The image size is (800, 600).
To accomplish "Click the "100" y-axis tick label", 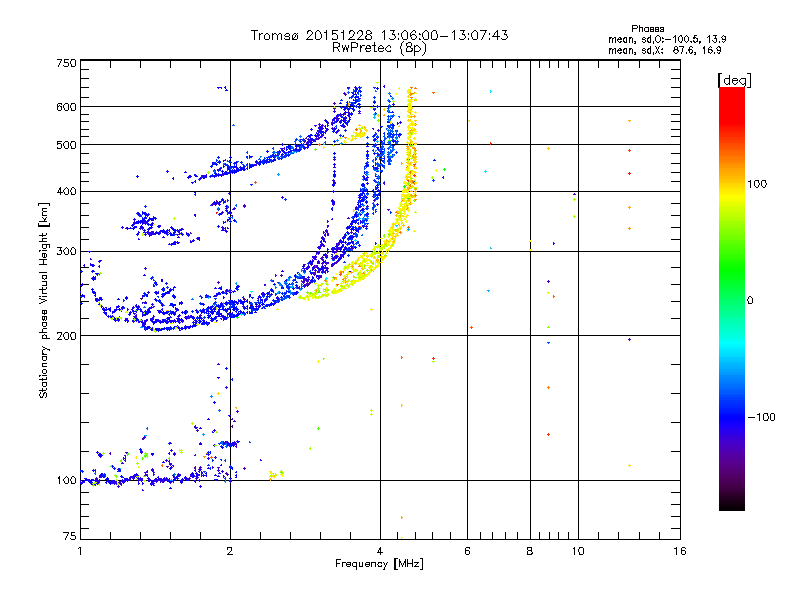I will tap(66, 480).
